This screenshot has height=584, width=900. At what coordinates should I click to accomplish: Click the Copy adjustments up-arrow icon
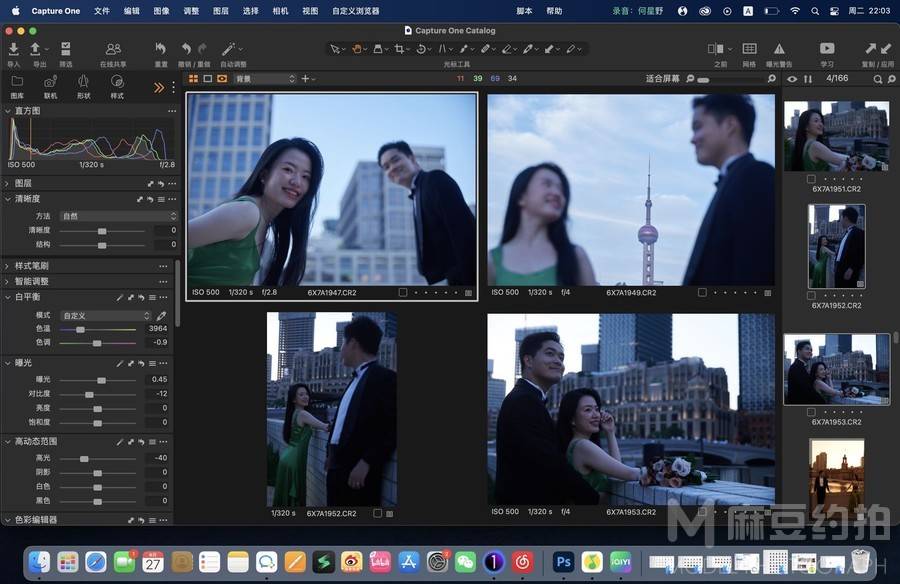[871, 49]
